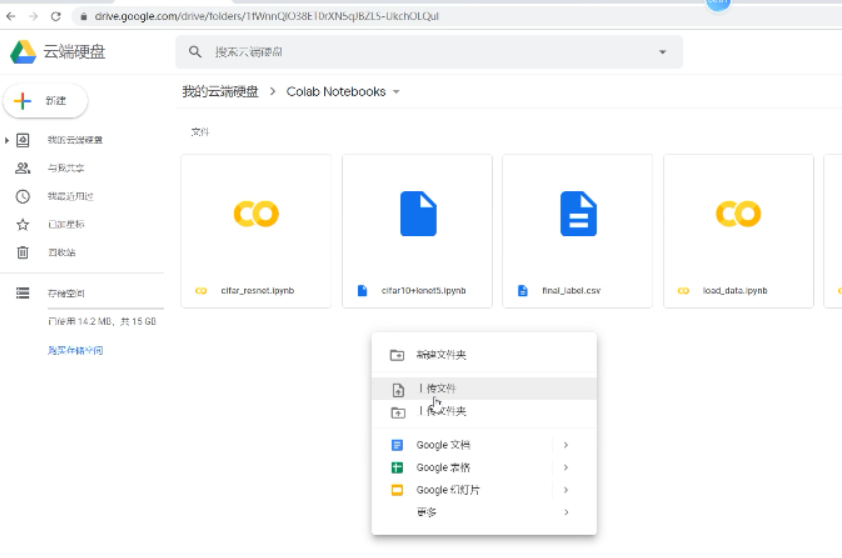Choose New folder in context menu
This screenshot has width=842, height=558.
click(x=484, y=355)
